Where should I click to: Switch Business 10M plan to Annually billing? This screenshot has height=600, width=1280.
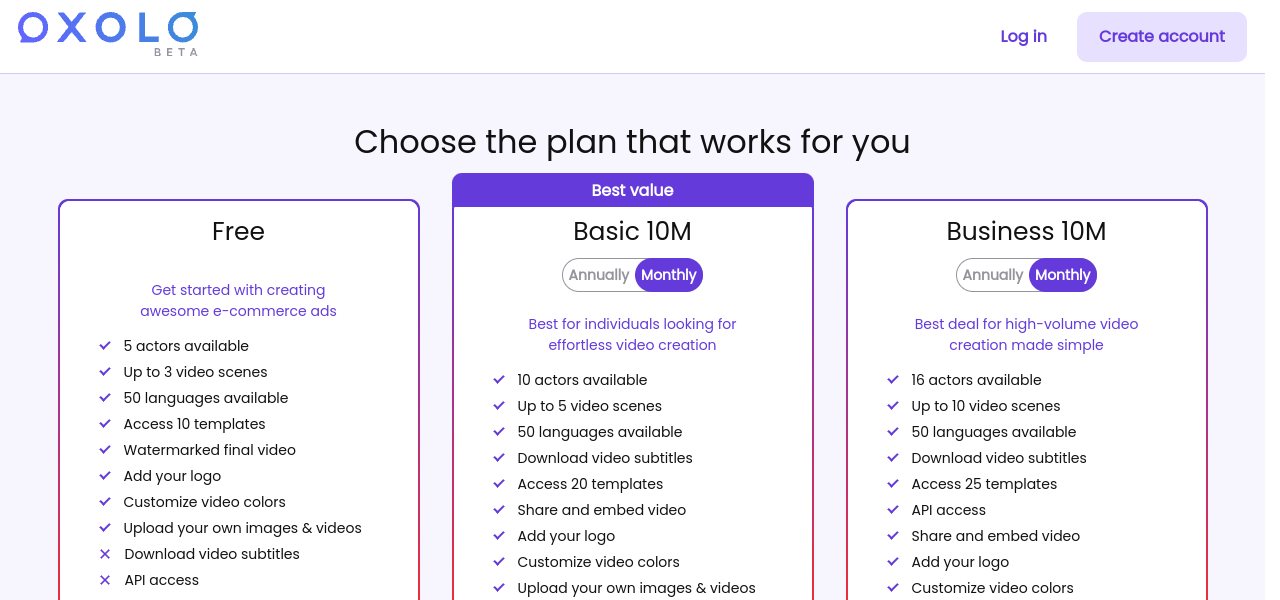(x=993, y=275)
